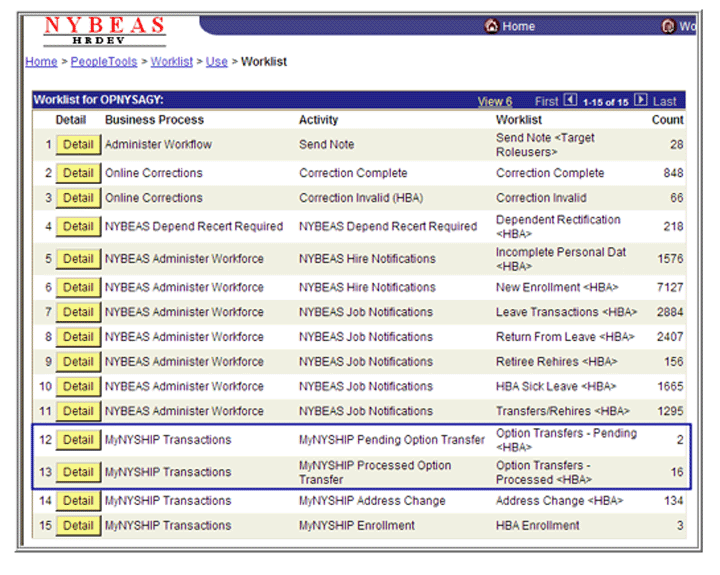Select 'Transfers/Rehires <HBA>' worklist cell
Image resolution: width=720 pixels, height=575 pixels.
tap(562, 412)
